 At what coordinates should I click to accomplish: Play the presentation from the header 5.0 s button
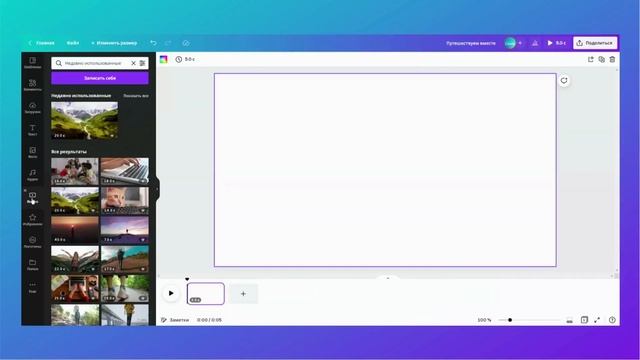click(556, 43)
